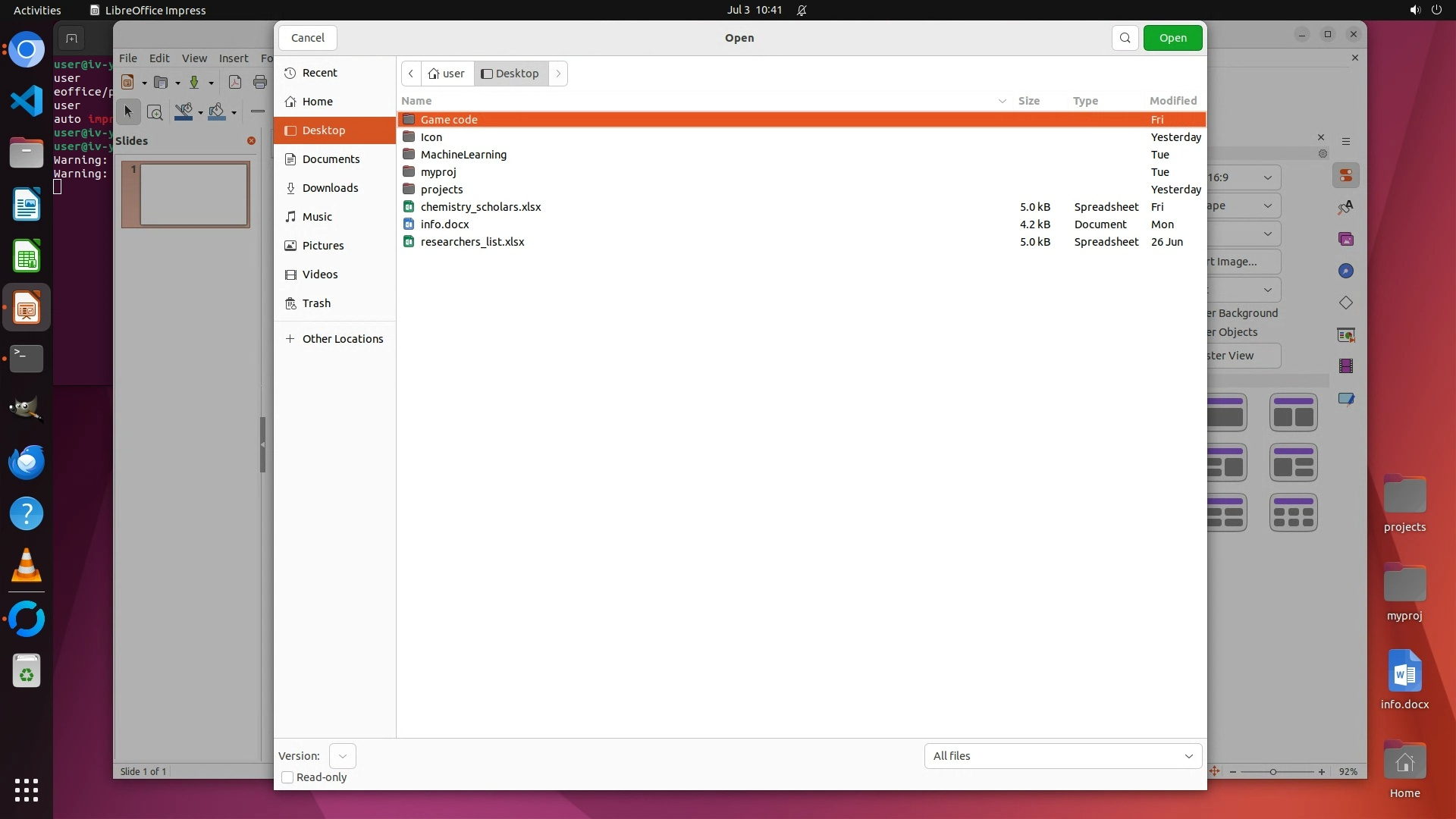Viewport: 1456px width, 819px height.
Task: Open Visual Studio Code from dock
Action: tap(27, 101)
